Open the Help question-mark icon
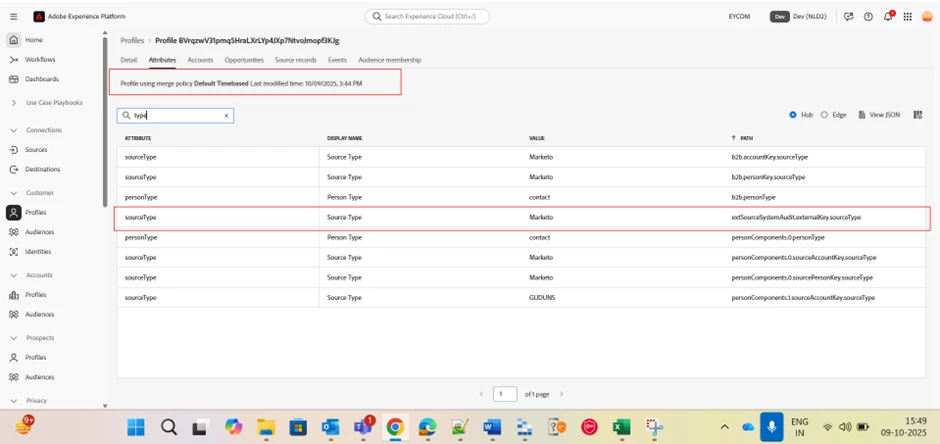Viewport: 940px width, 444px height. click(868, 17)
